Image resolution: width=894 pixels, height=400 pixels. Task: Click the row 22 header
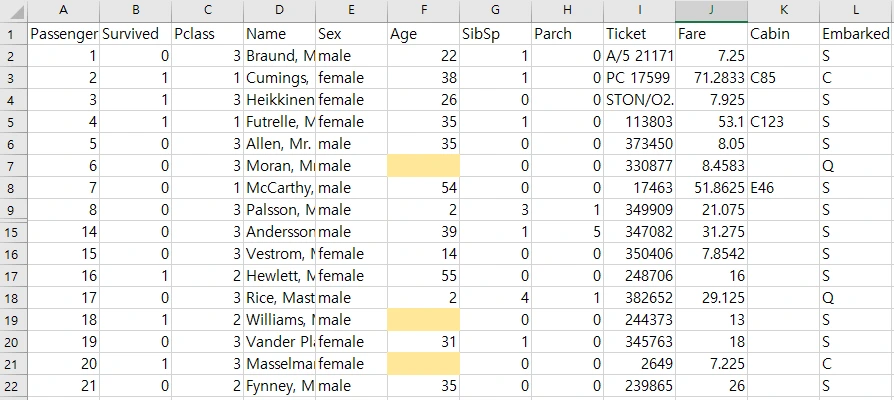(x=13, y=385)
